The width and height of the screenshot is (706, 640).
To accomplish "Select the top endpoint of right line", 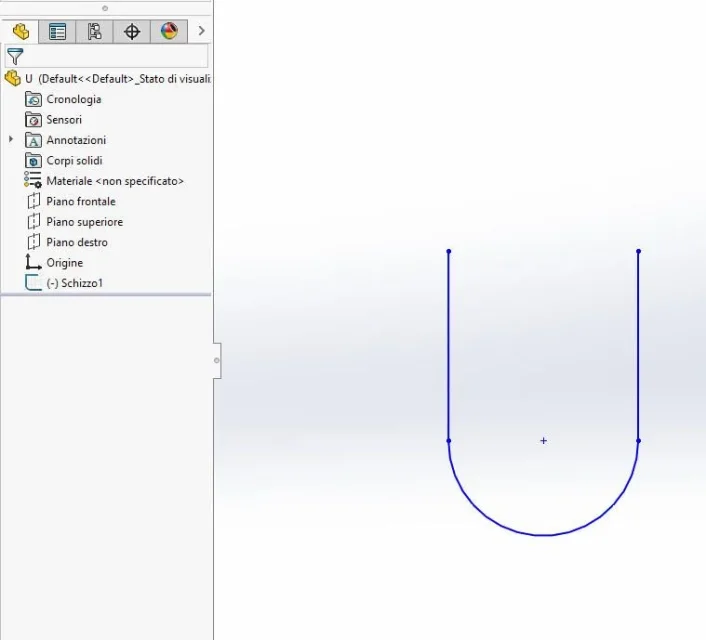I will [x=638, y=251].
